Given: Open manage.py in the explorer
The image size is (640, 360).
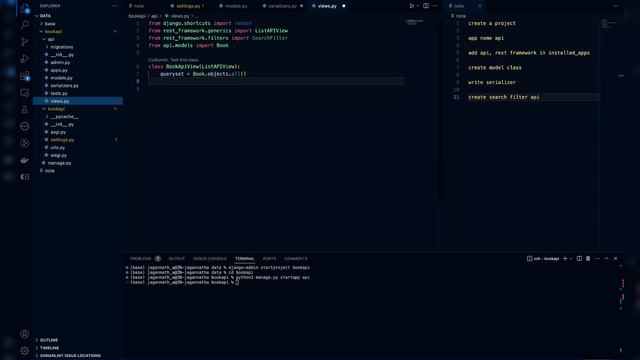Looking at the screenshot, I should [x=78, y=163].
